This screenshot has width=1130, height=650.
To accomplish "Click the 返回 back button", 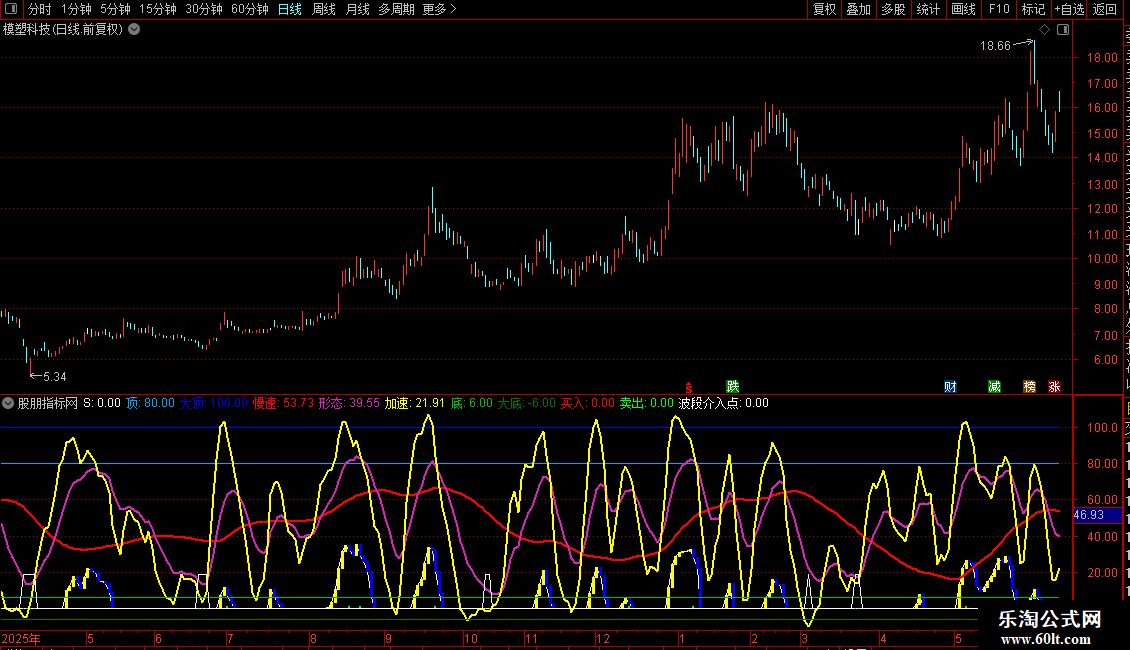I will [1105, 9].
